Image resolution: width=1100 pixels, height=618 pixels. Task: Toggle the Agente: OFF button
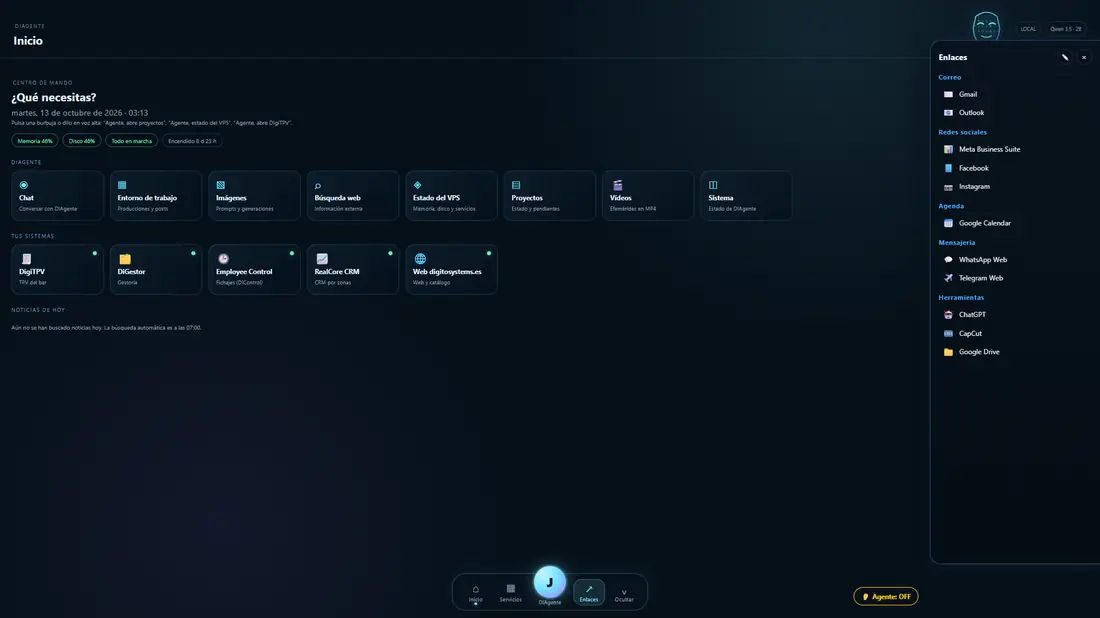[x=886, y=596]
